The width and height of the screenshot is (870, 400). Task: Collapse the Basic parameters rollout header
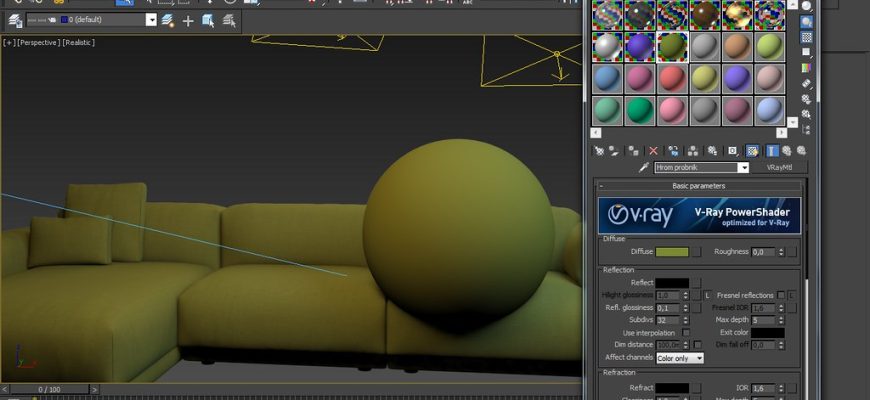point(700,186)
